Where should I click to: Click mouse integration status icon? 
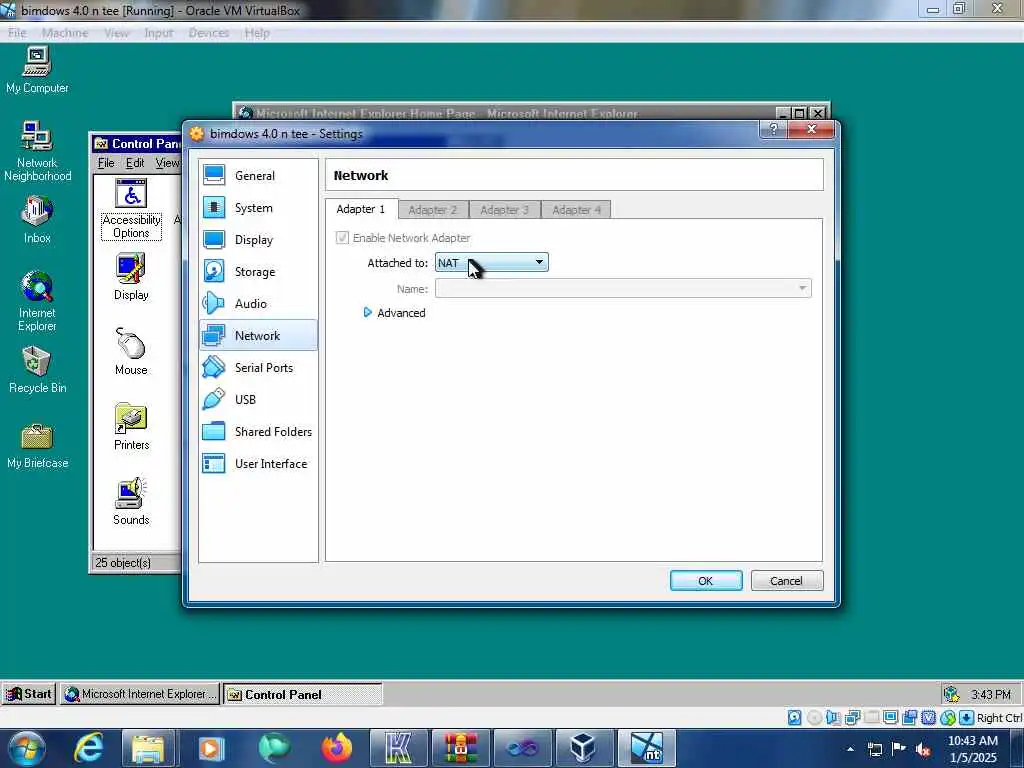coord(948,718)
